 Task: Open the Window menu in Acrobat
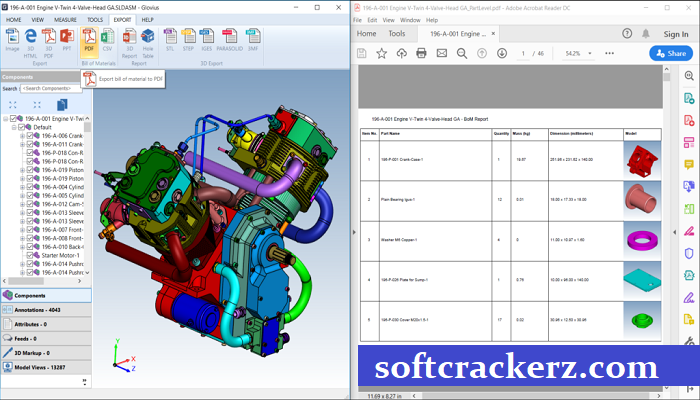pos(410,20)
